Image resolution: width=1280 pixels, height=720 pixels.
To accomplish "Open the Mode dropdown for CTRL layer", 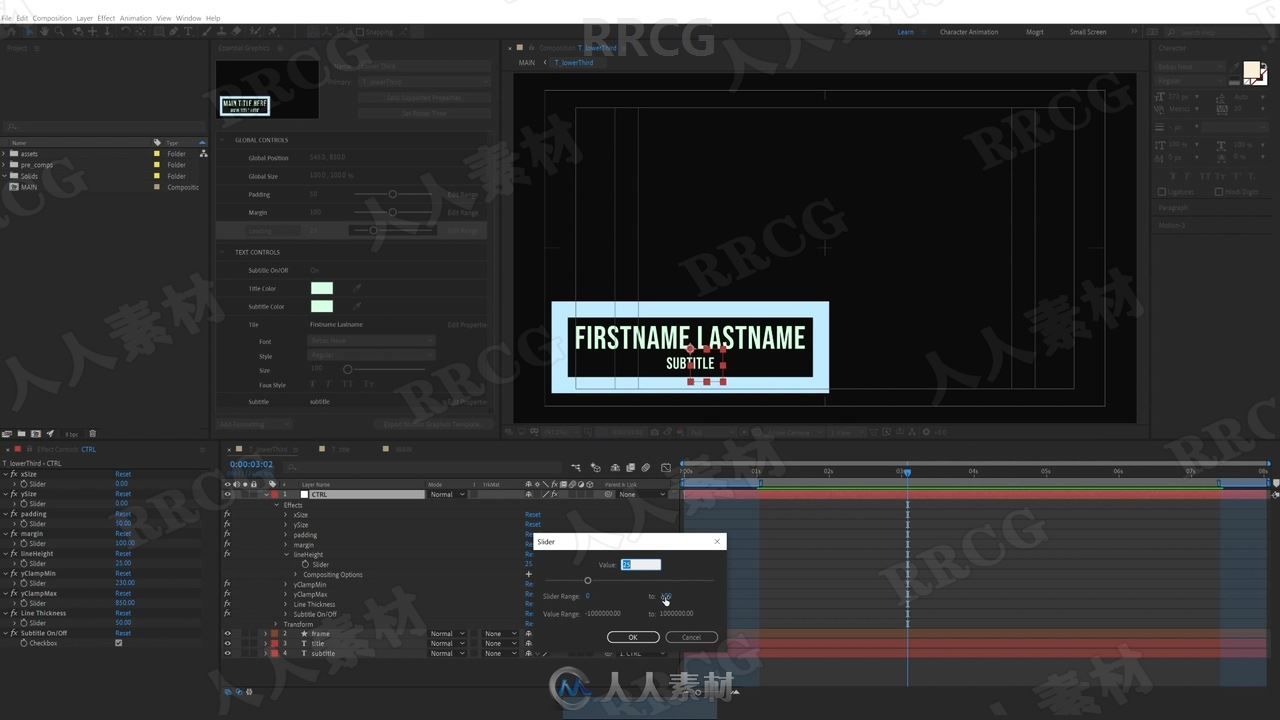I will point(446,494).
